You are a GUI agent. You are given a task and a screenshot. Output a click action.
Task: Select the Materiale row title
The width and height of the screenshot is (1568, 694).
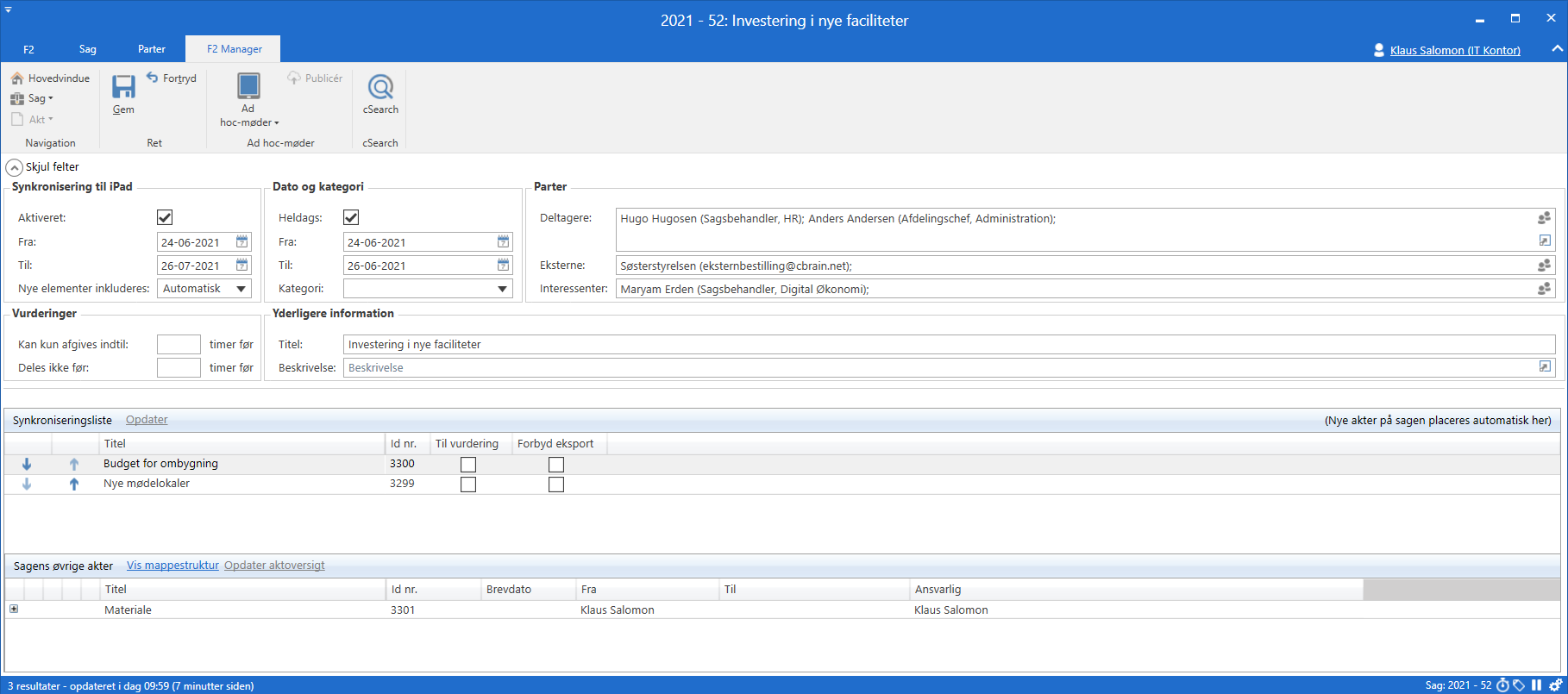(x=128, y=610)
